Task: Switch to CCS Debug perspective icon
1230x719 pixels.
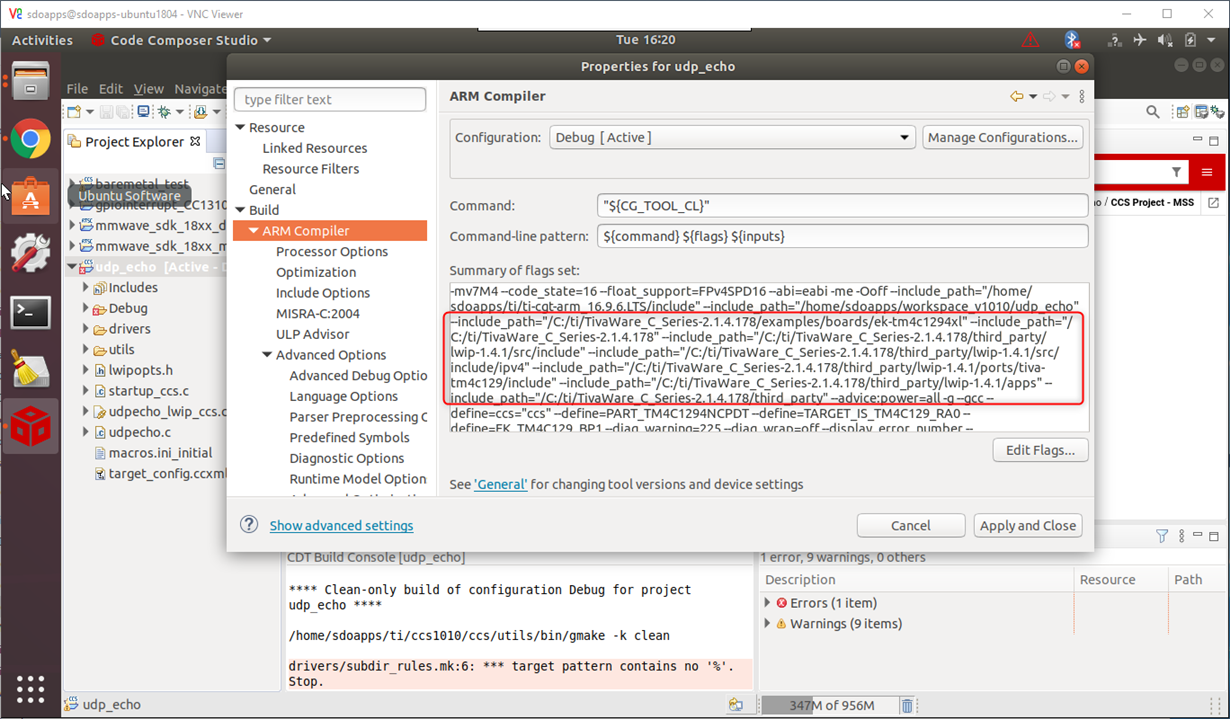Action: point(1219,112)
